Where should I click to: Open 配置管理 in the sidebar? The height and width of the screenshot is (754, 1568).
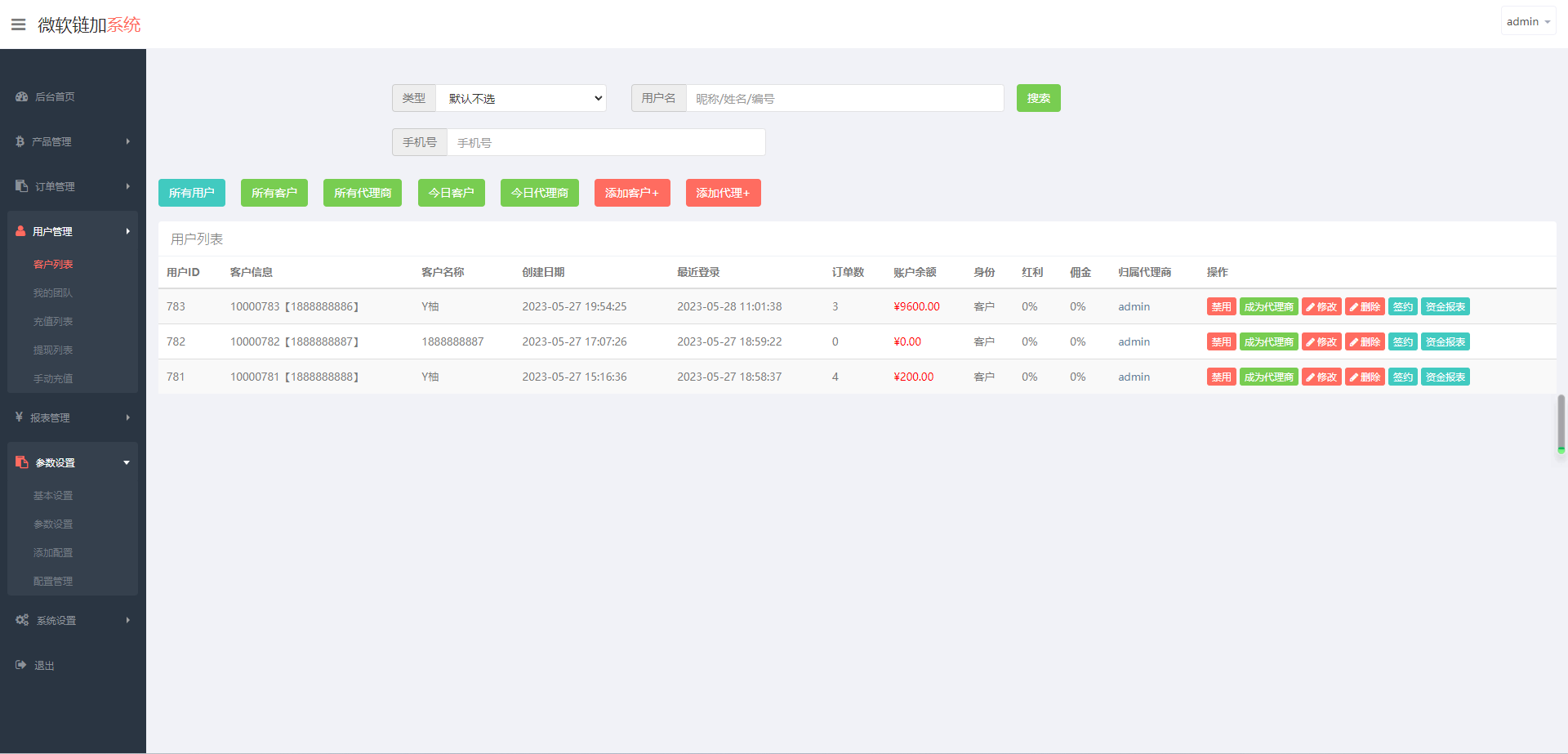point(53,582)
